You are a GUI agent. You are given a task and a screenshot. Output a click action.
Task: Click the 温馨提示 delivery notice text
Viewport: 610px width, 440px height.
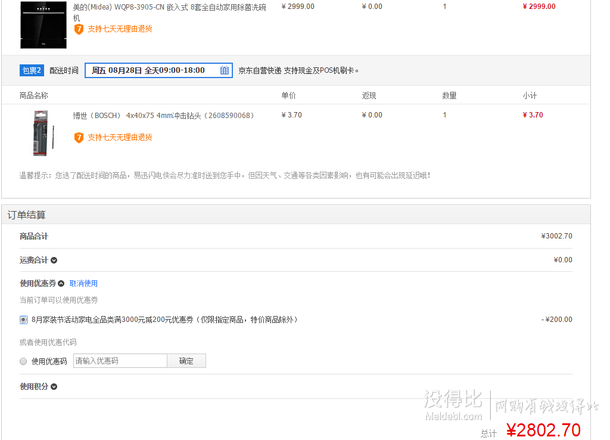tap(225, 175)
